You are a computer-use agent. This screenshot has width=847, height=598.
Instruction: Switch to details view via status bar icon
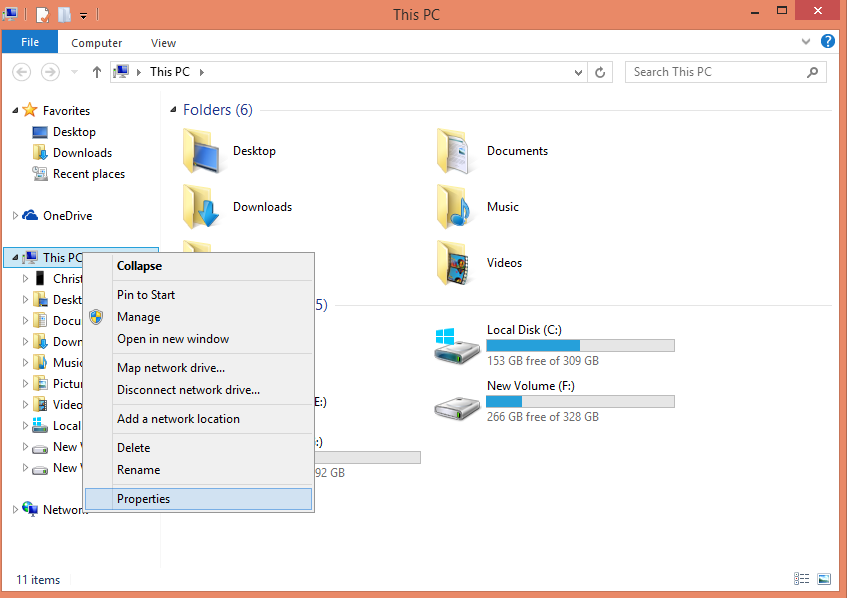(x=801, y=579)
